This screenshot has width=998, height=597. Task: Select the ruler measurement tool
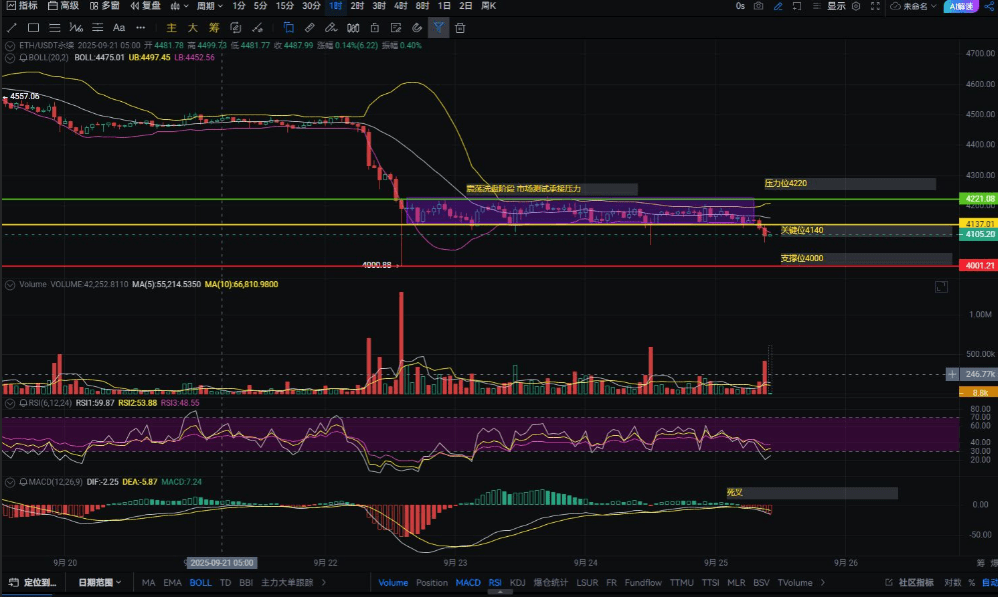point(310,28)
